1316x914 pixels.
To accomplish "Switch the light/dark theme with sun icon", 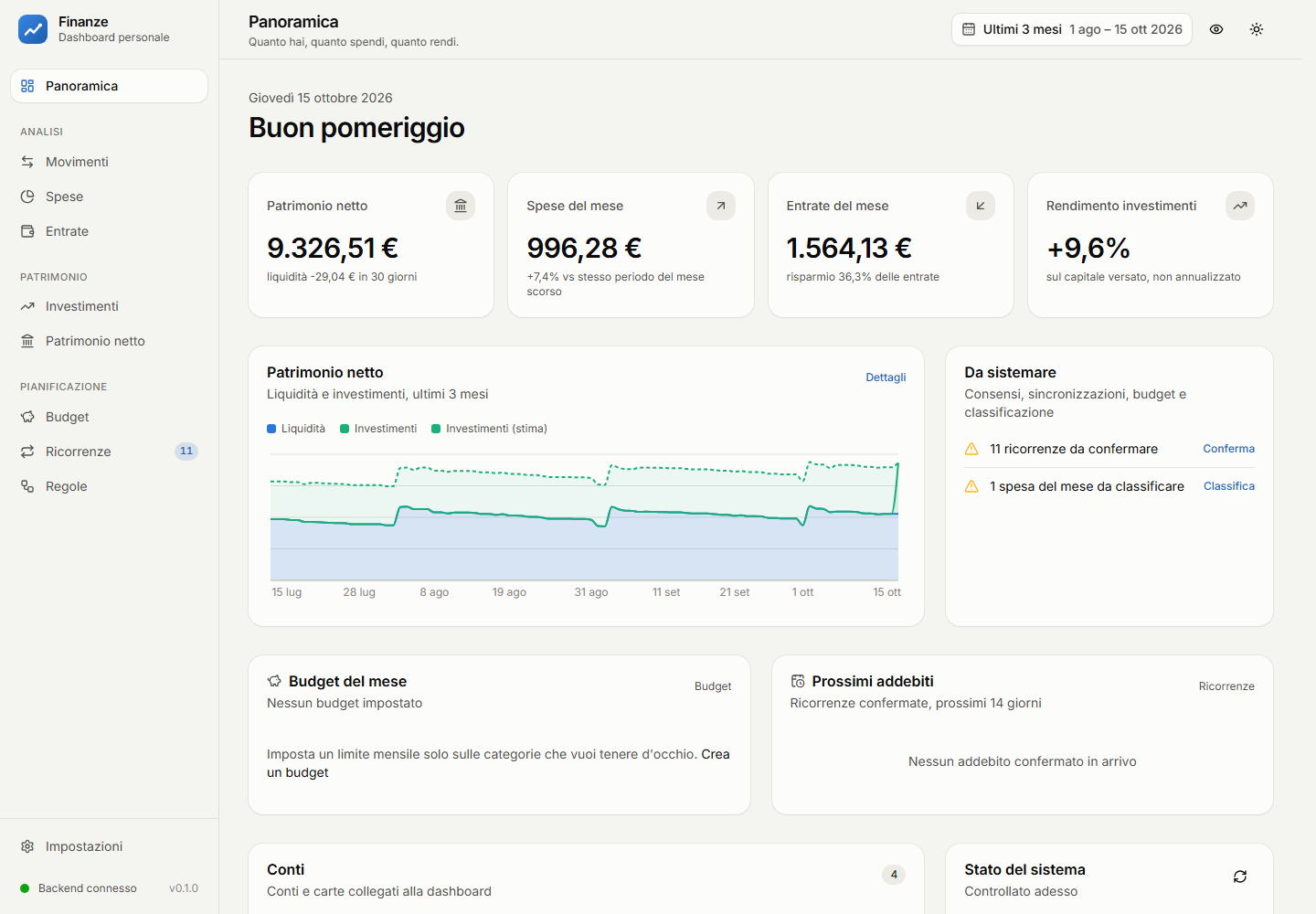I will [x=1257, y=29].
